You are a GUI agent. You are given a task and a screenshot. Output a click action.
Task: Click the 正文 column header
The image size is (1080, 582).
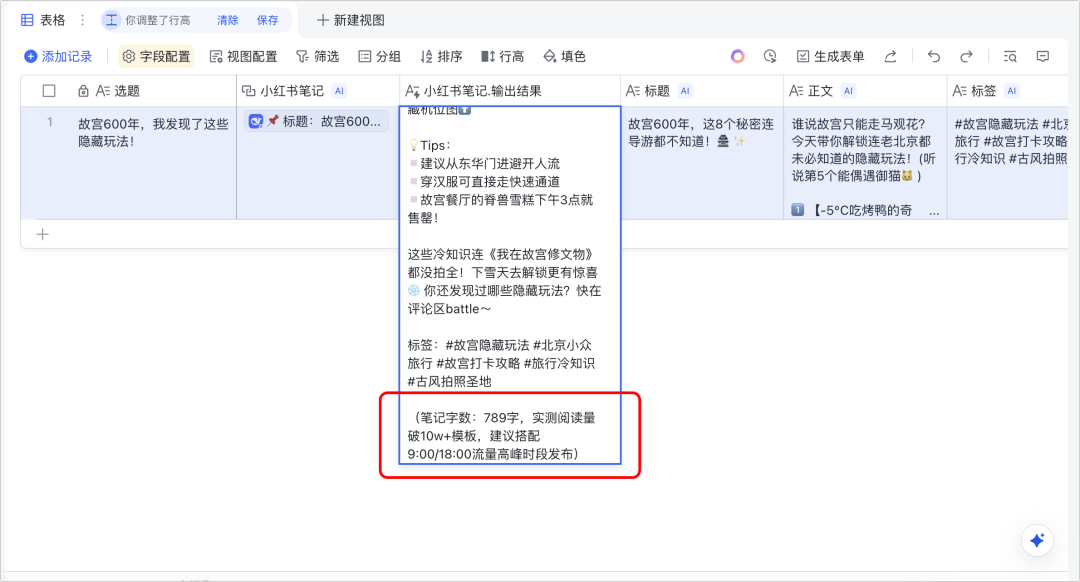(865, 91)
